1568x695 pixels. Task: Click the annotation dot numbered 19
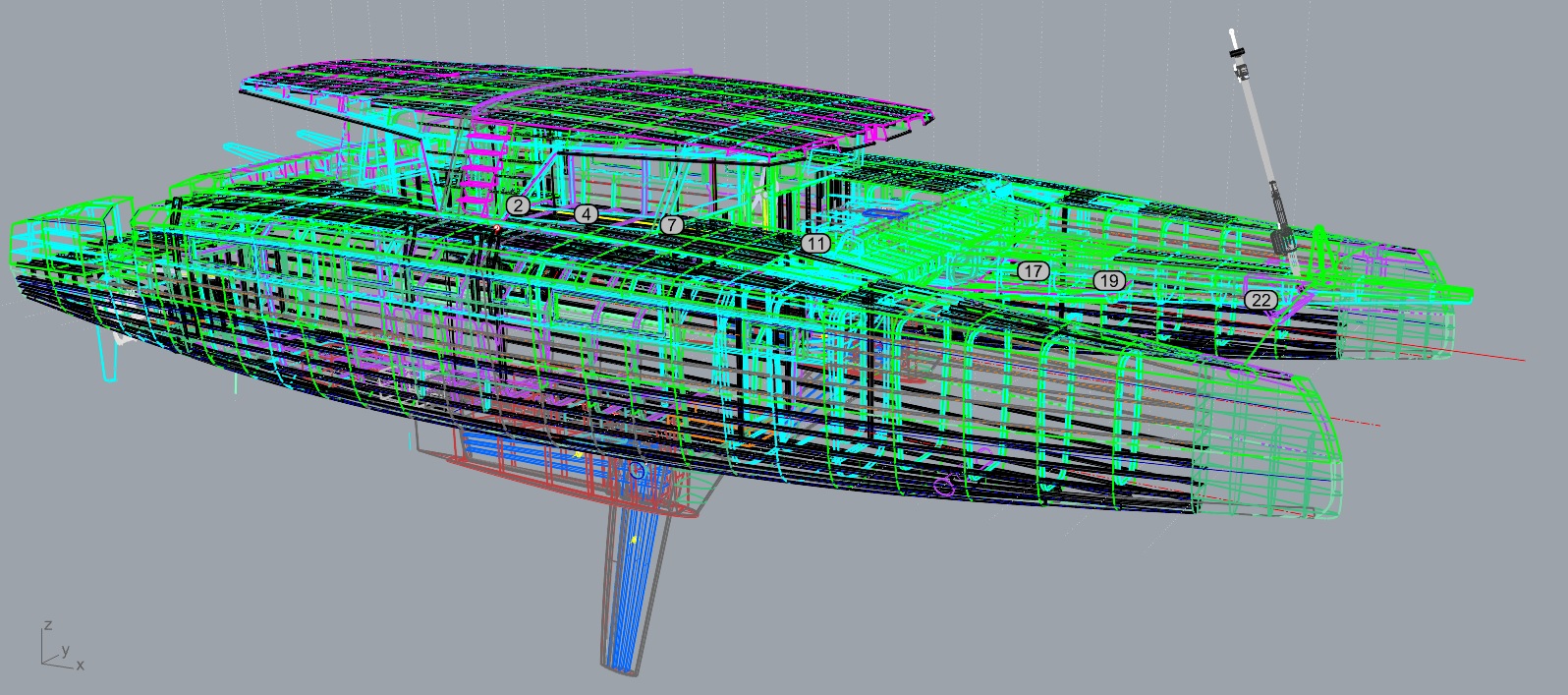coord(1108,281)
